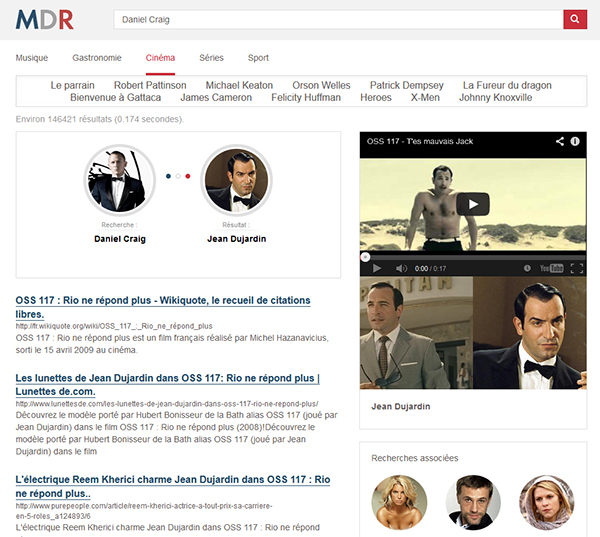Click the red dot between portraits
Viewport: 600px width, 537px height.
[188, 176]
